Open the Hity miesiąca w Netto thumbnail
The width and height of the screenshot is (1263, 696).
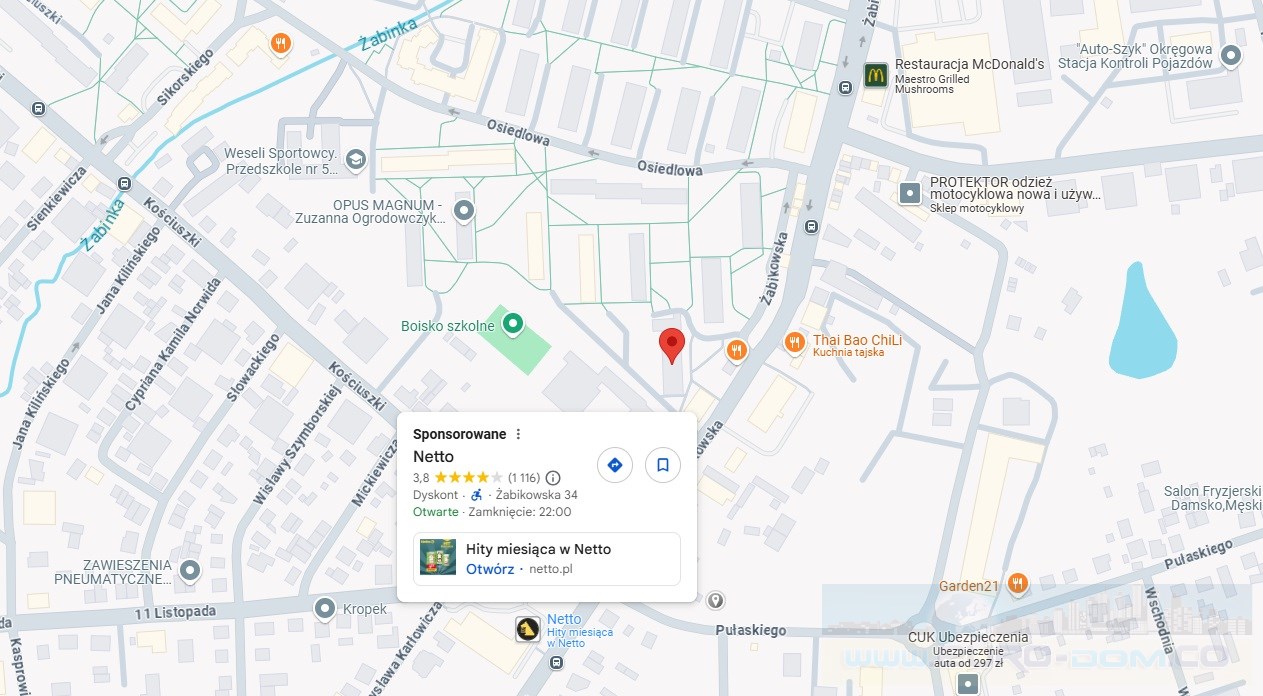(438, 558)
